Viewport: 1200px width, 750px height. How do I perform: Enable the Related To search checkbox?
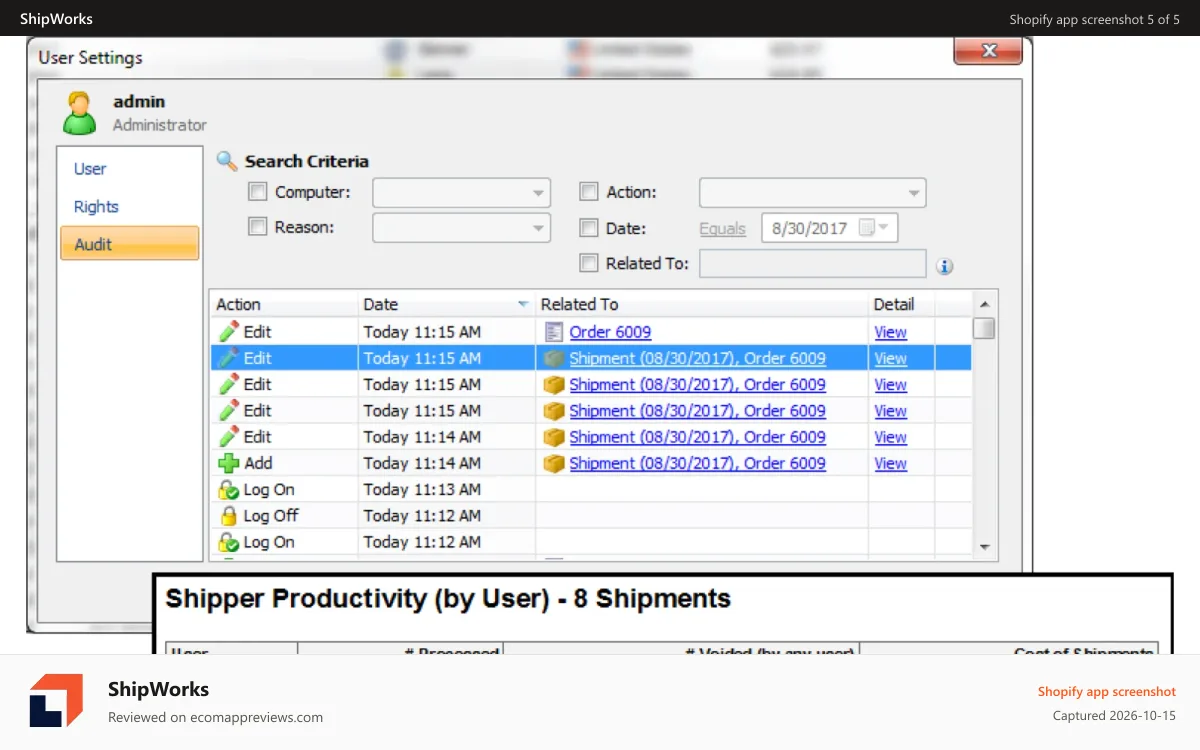click(589, 263)
